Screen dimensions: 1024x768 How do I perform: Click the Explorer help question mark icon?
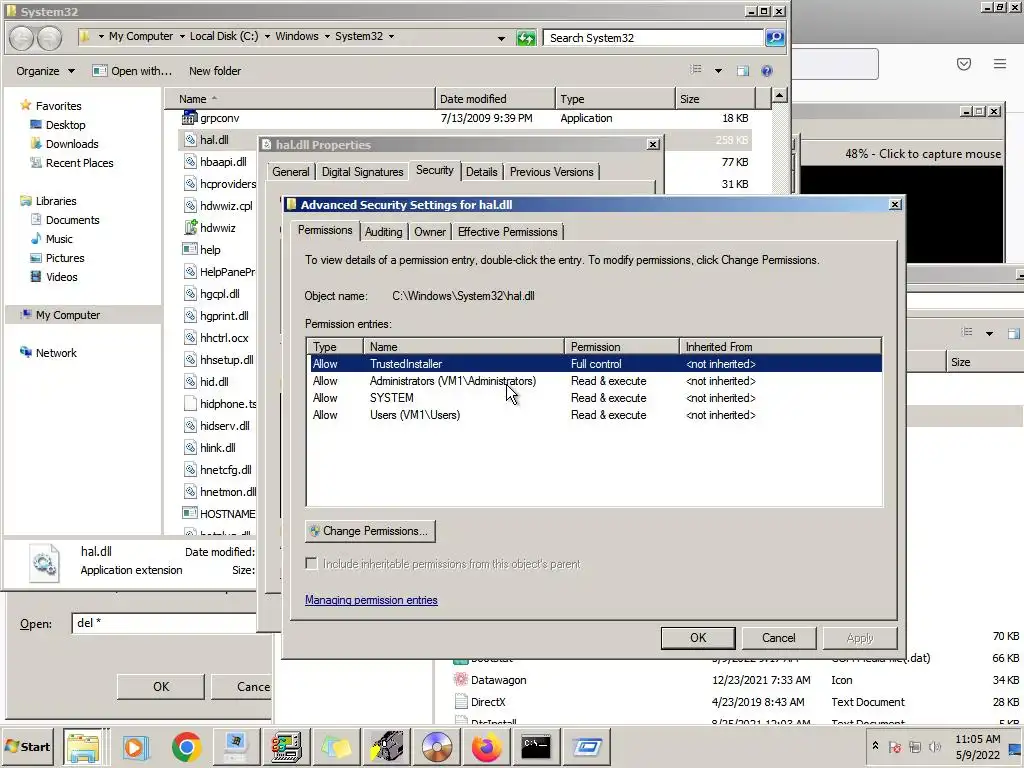click(x=767, y=71)
